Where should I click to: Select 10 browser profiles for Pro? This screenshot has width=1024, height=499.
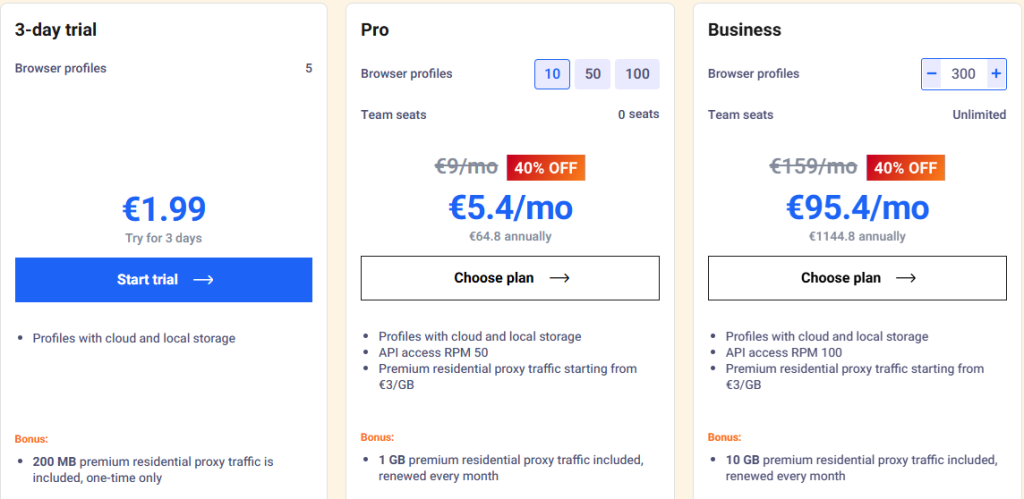point(552,74)
